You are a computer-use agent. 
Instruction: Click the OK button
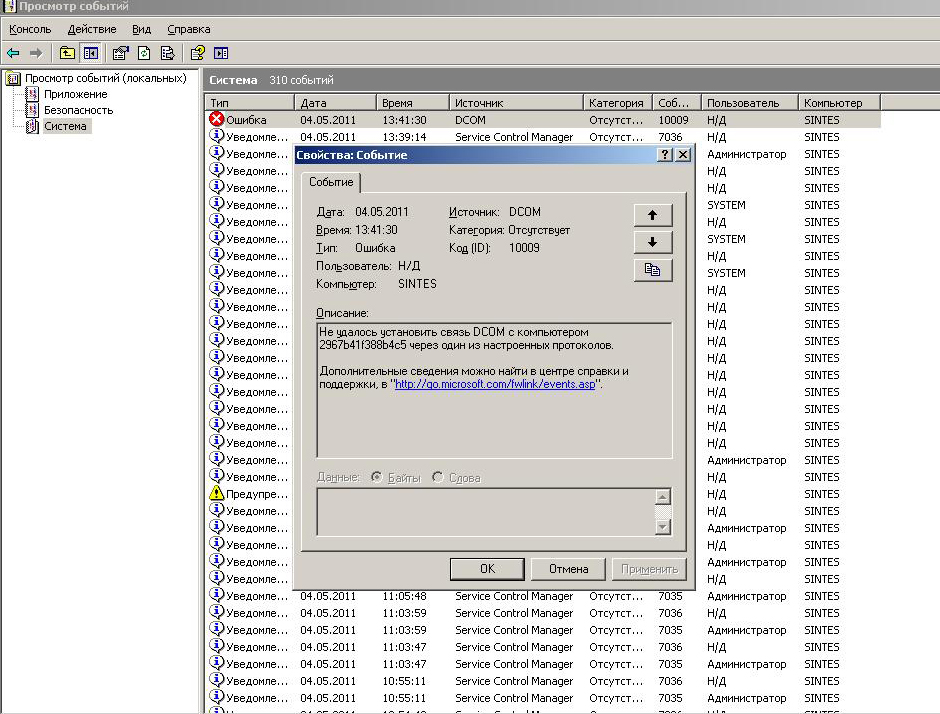[487, 569]
